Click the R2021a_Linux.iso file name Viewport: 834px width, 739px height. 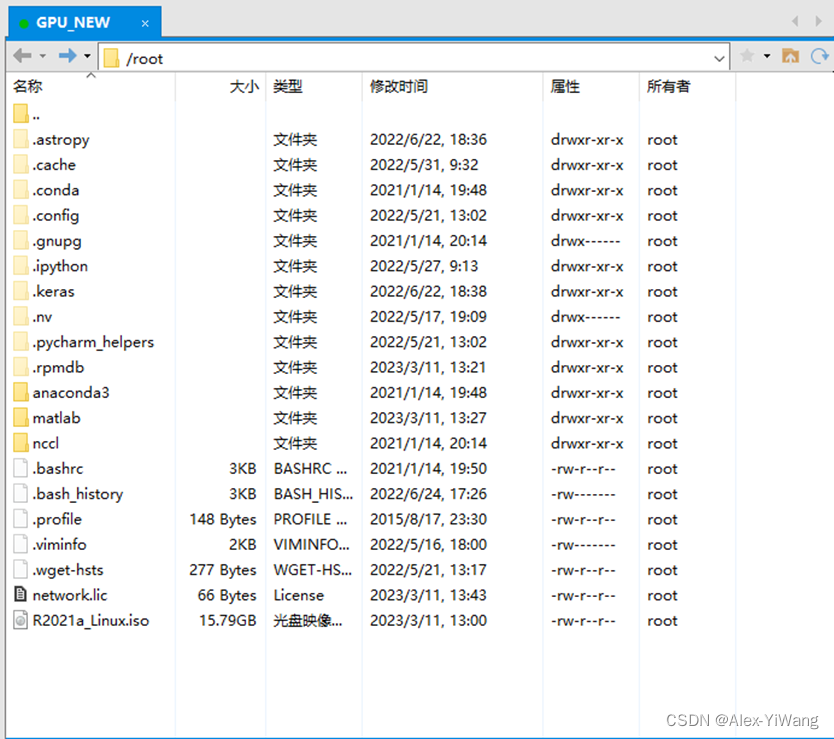(91, 620)
